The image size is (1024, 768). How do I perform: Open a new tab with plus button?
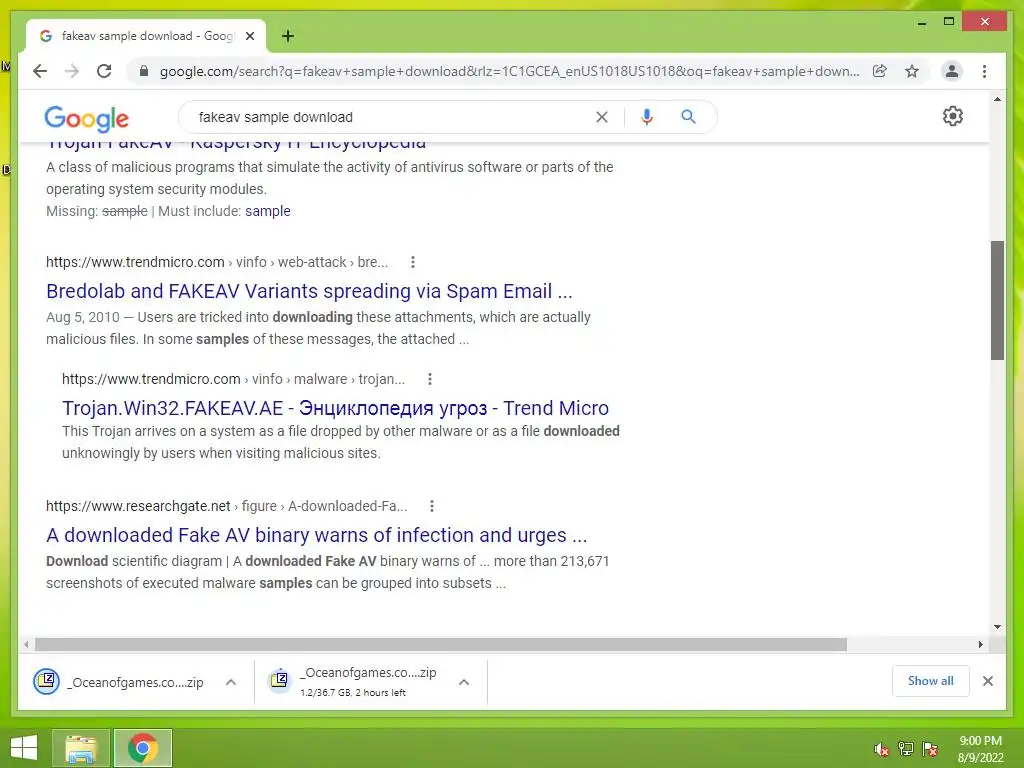(x=287, y=36)
